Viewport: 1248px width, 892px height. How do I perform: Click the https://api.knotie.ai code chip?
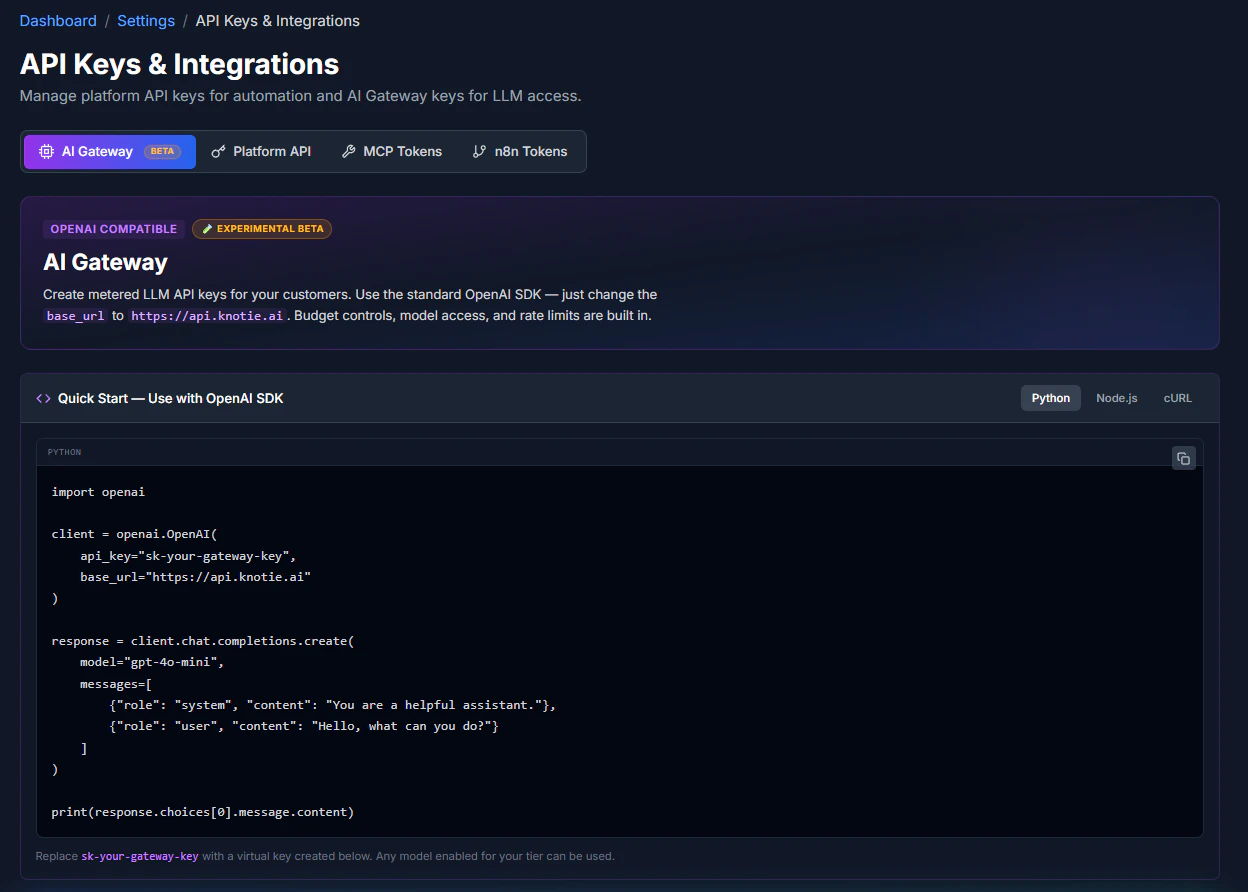tap(207, 315)
